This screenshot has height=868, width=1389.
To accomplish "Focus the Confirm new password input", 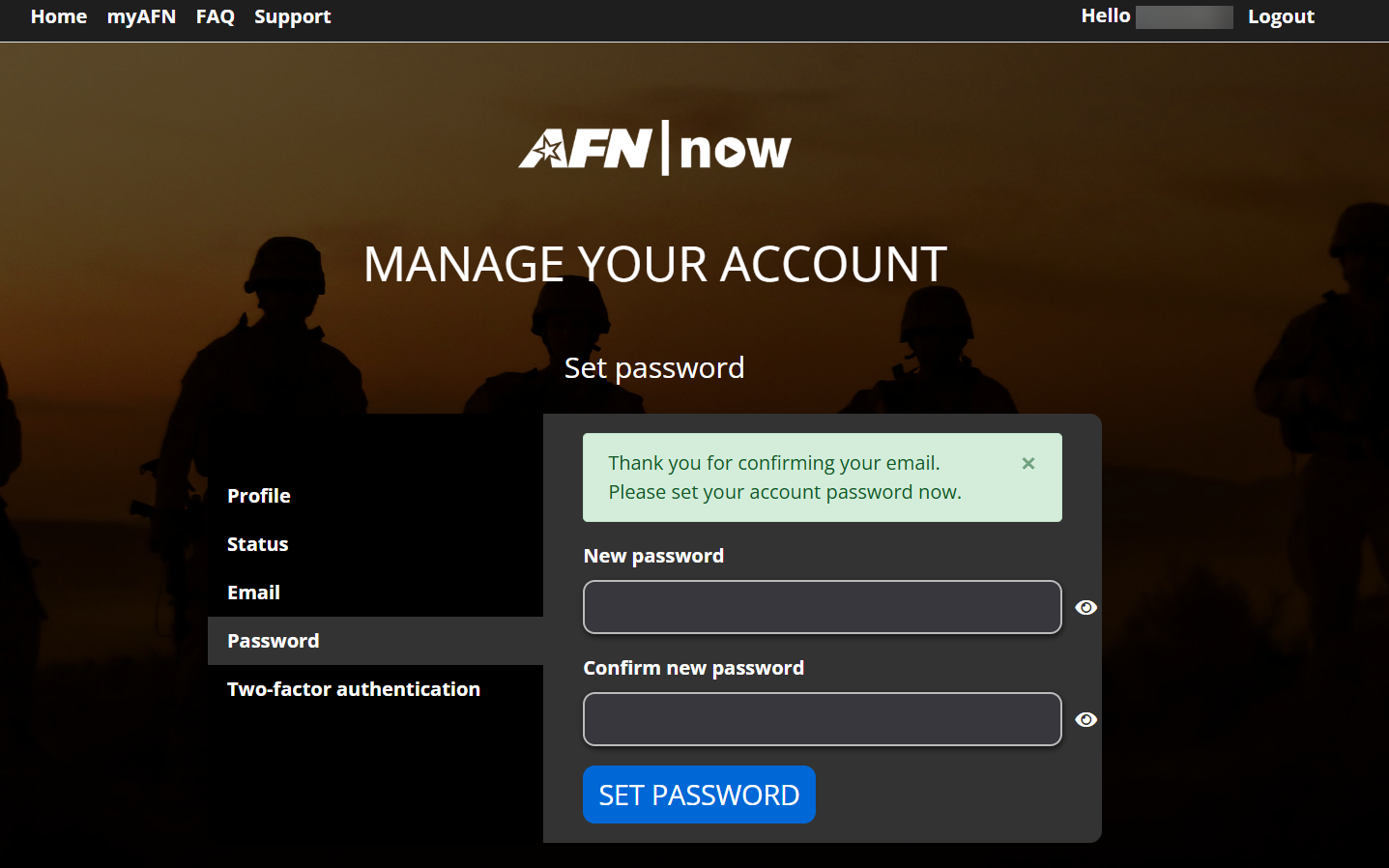I will click(x=823, y=719).
